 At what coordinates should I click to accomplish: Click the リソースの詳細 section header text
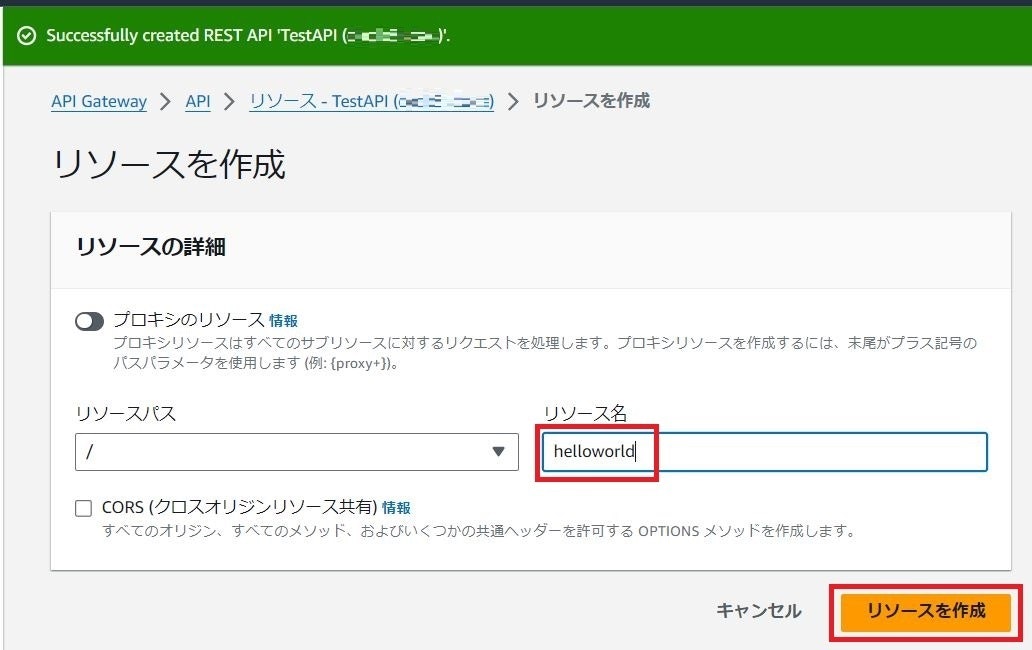151,247
